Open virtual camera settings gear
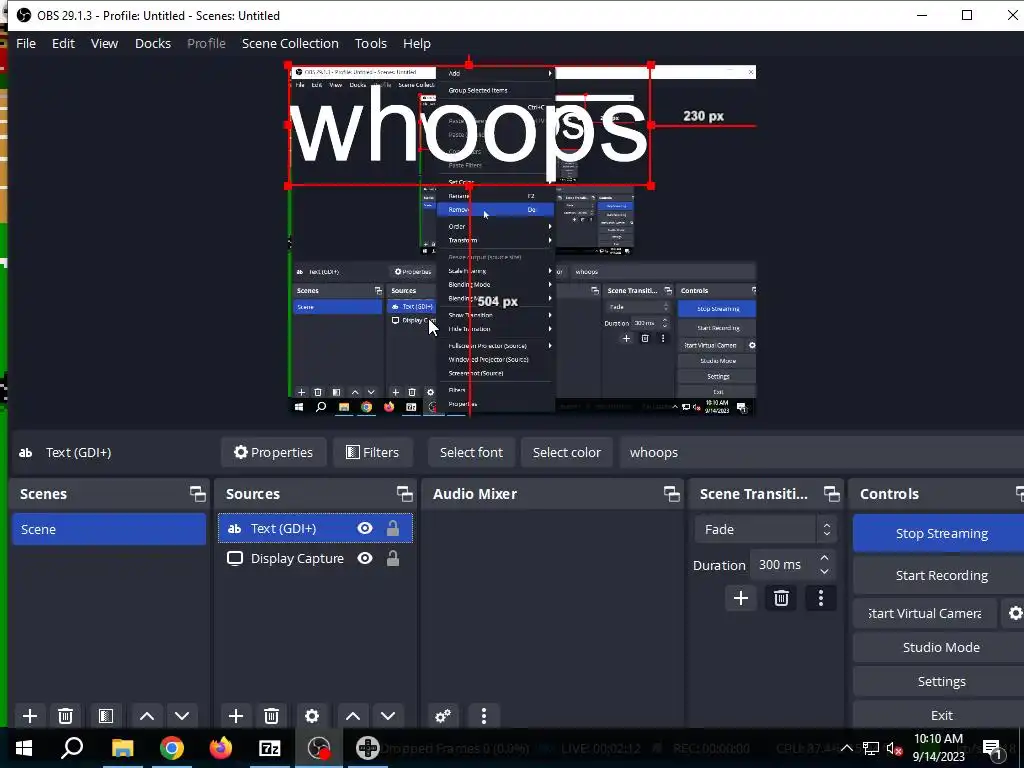The height and width of the screenshot is (768, 1024). pos(1015,613)
